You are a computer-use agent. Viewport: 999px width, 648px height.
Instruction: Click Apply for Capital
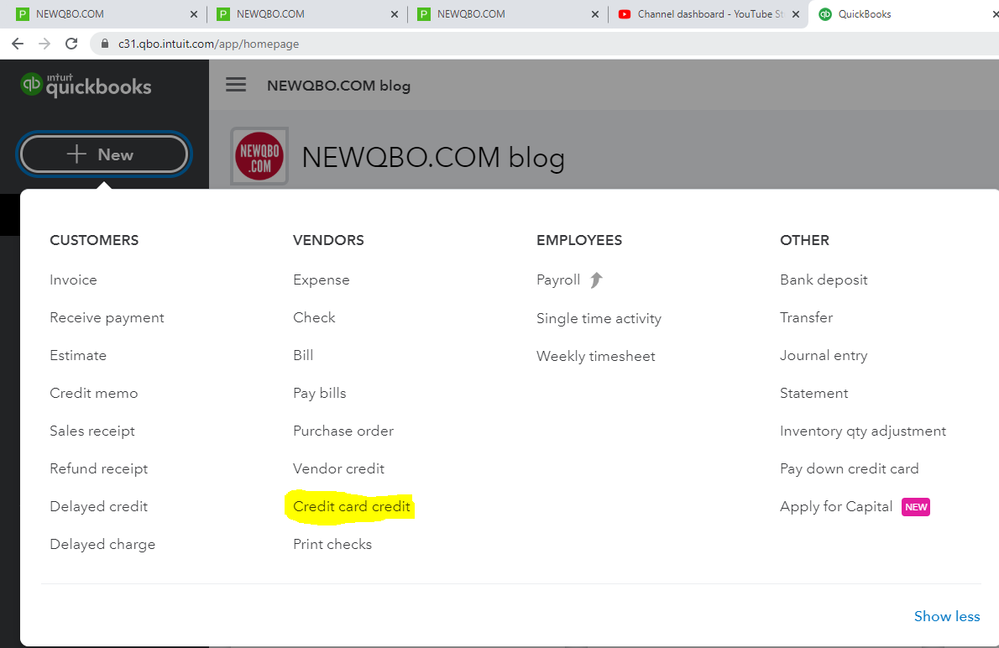pos(836,507)
